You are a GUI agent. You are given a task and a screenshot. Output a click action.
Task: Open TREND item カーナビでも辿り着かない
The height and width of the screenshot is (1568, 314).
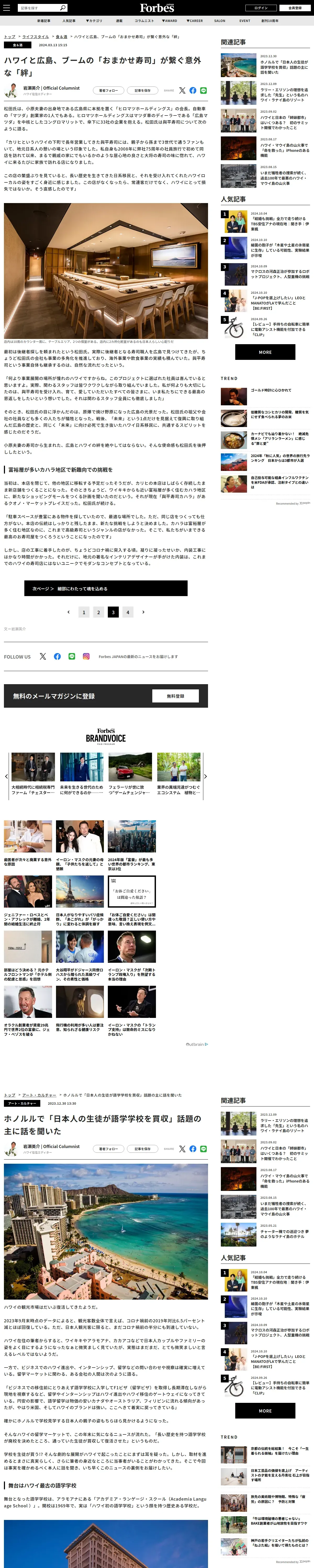[265, 440]
